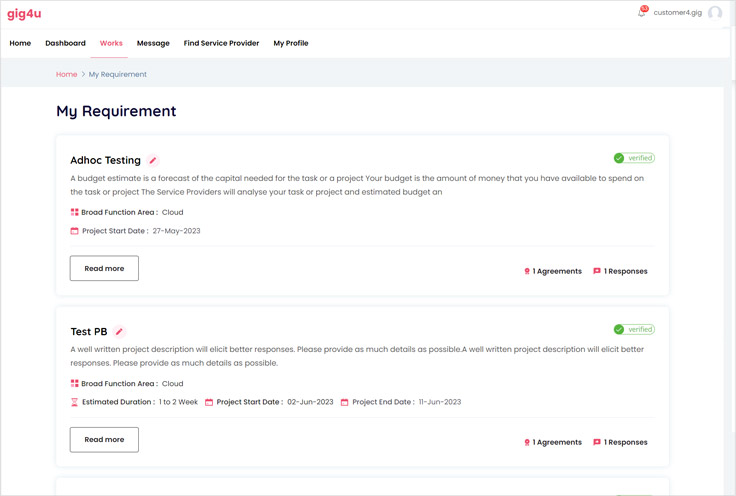Navigate to Find Service Provider

(x=221, y=43)
